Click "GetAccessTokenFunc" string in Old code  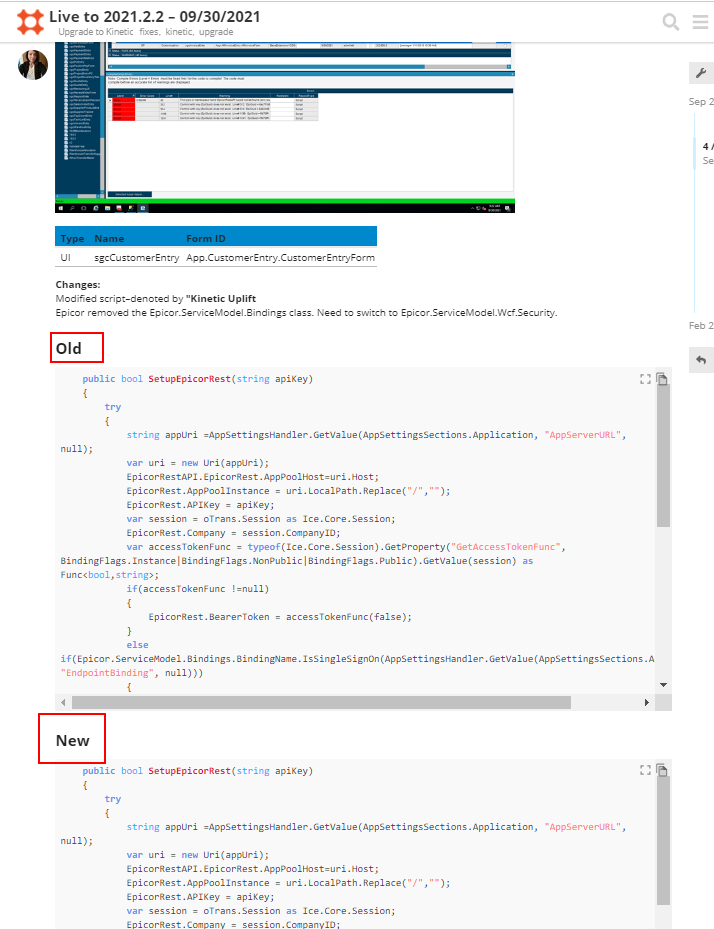[x=505, y=547]
